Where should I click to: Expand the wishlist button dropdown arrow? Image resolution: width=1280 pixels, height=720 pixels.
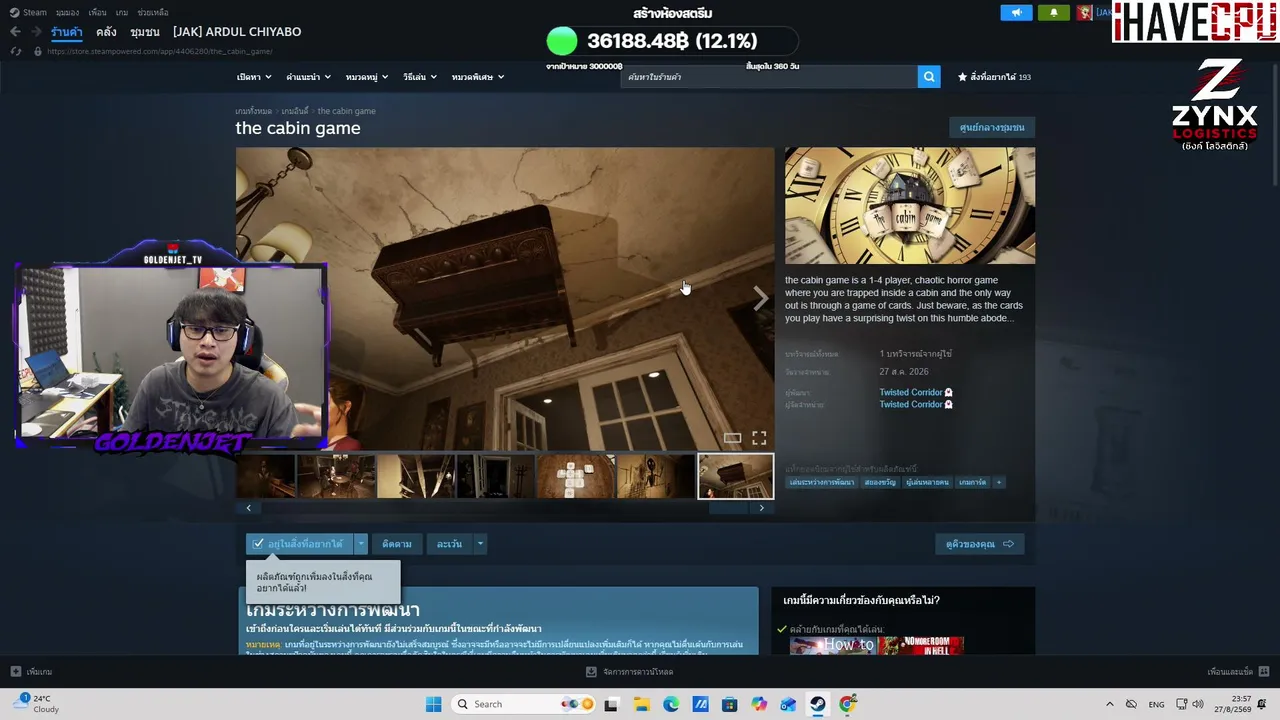(x=361, y=544)
